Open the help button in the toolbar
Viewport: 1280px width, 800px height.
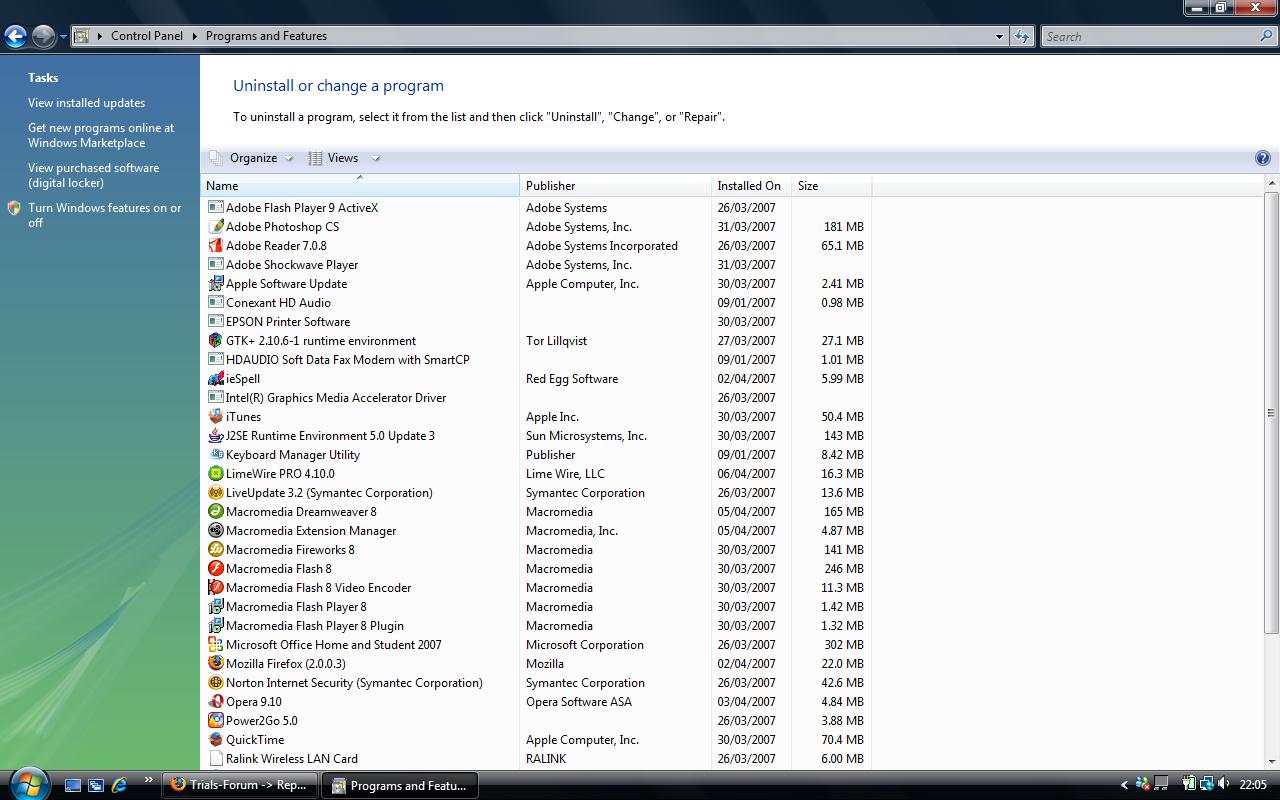pos(1262,158)
